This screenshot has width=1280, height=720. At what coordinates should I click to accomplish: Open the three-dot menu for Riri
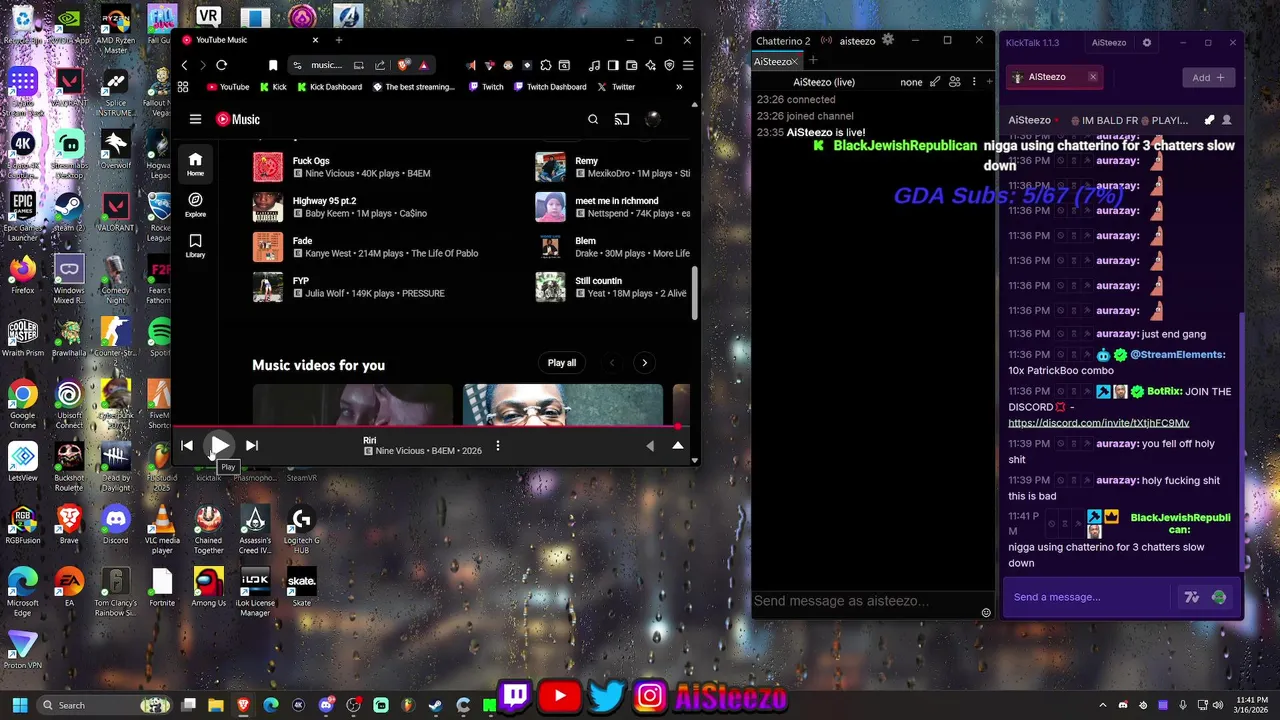pyautogui.click(x=498, y=446)
